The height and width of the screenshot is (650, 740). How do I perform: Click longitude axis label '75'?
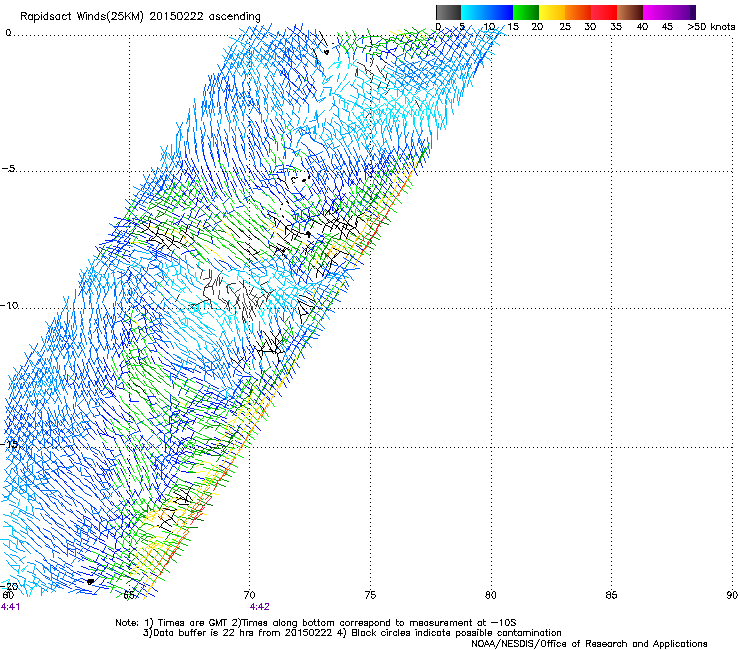click(370, 595)
